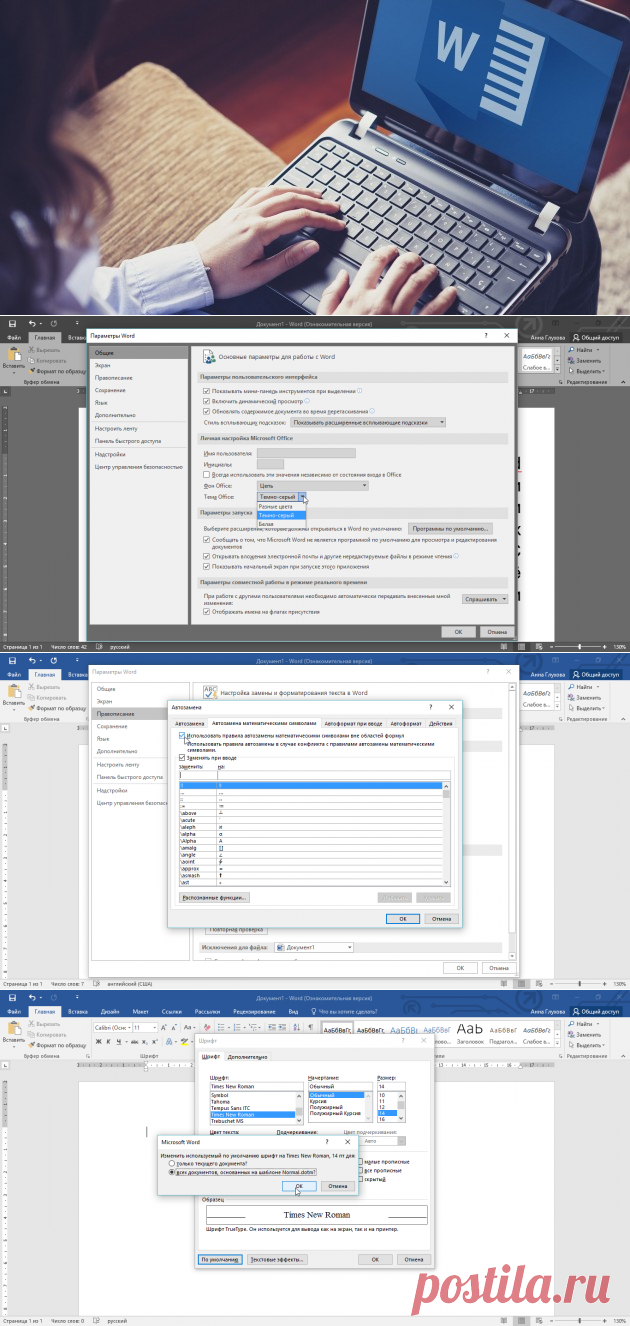Open the 'Рецензирование' ribbon tab
Screen dimensions: 630x1326
(253, 1012)
